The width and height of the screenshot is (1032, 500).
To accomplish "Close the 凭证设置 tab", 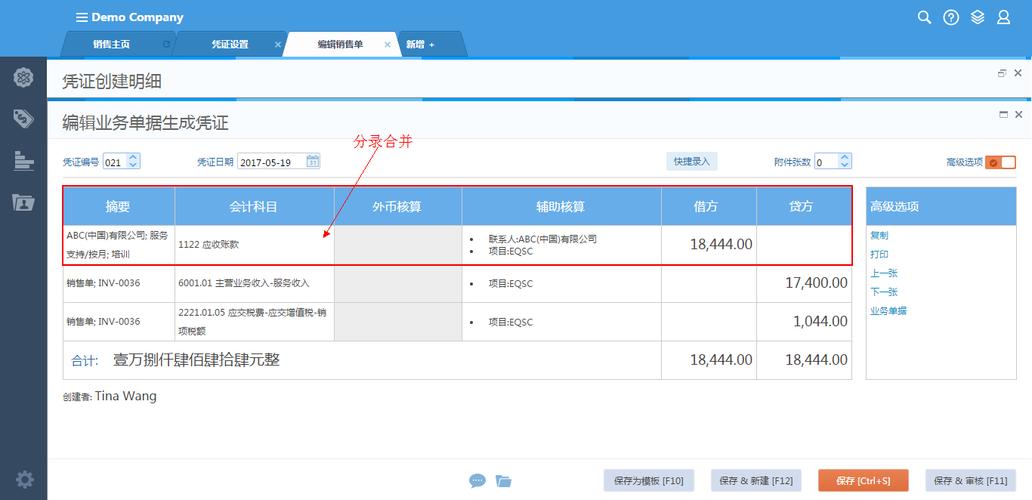I will (x=278, y=45).
